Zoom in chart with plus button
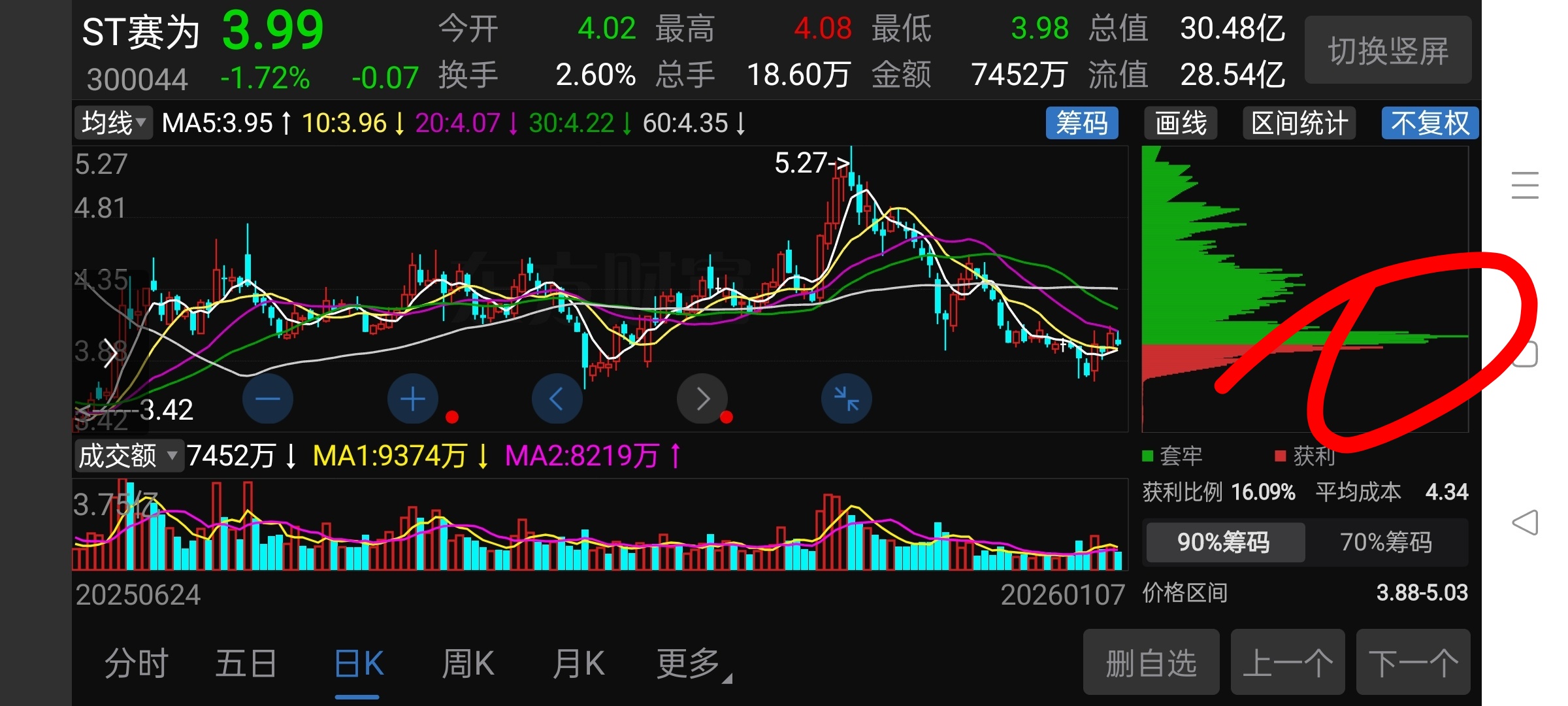This screenshot has width=1568, height=706. tap(412, 399)
